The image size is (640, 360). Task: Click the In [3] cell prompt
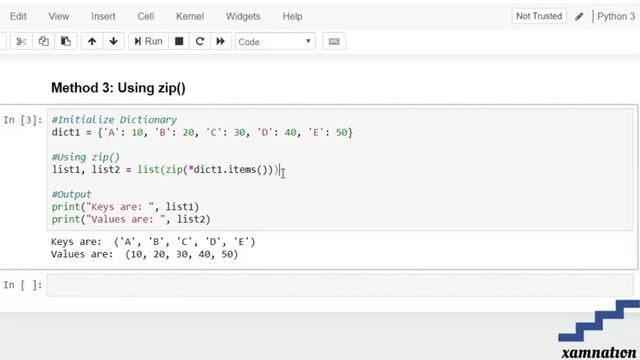[x=23, y=120]
